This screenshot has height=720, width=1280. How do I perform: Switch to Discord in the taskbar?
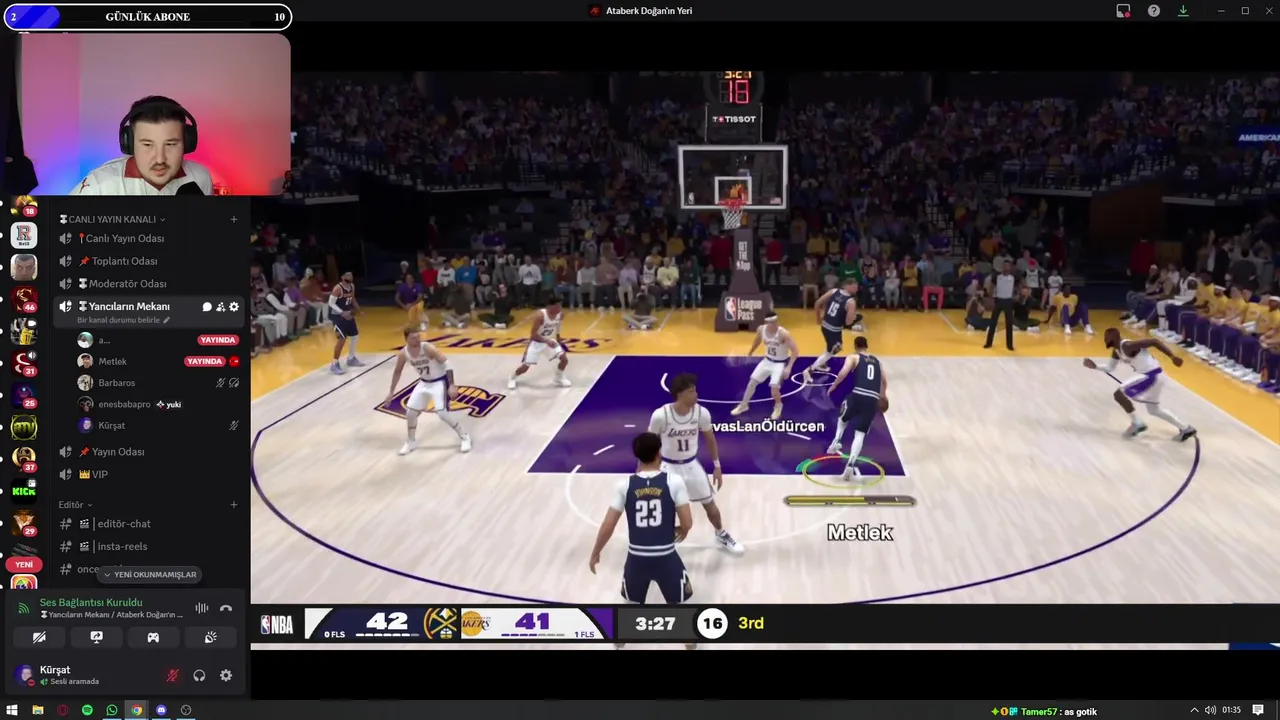(161, 710)
